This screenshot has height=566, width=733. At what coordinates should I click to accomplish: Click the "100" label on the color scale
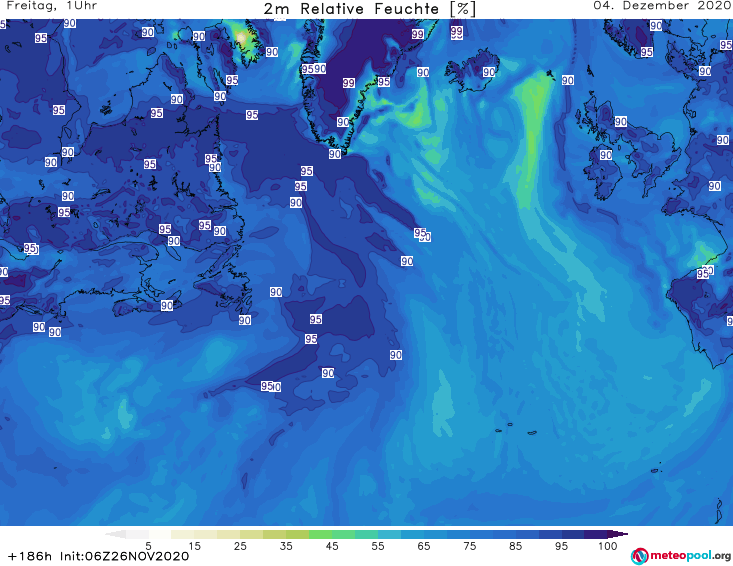coord(608,546)
